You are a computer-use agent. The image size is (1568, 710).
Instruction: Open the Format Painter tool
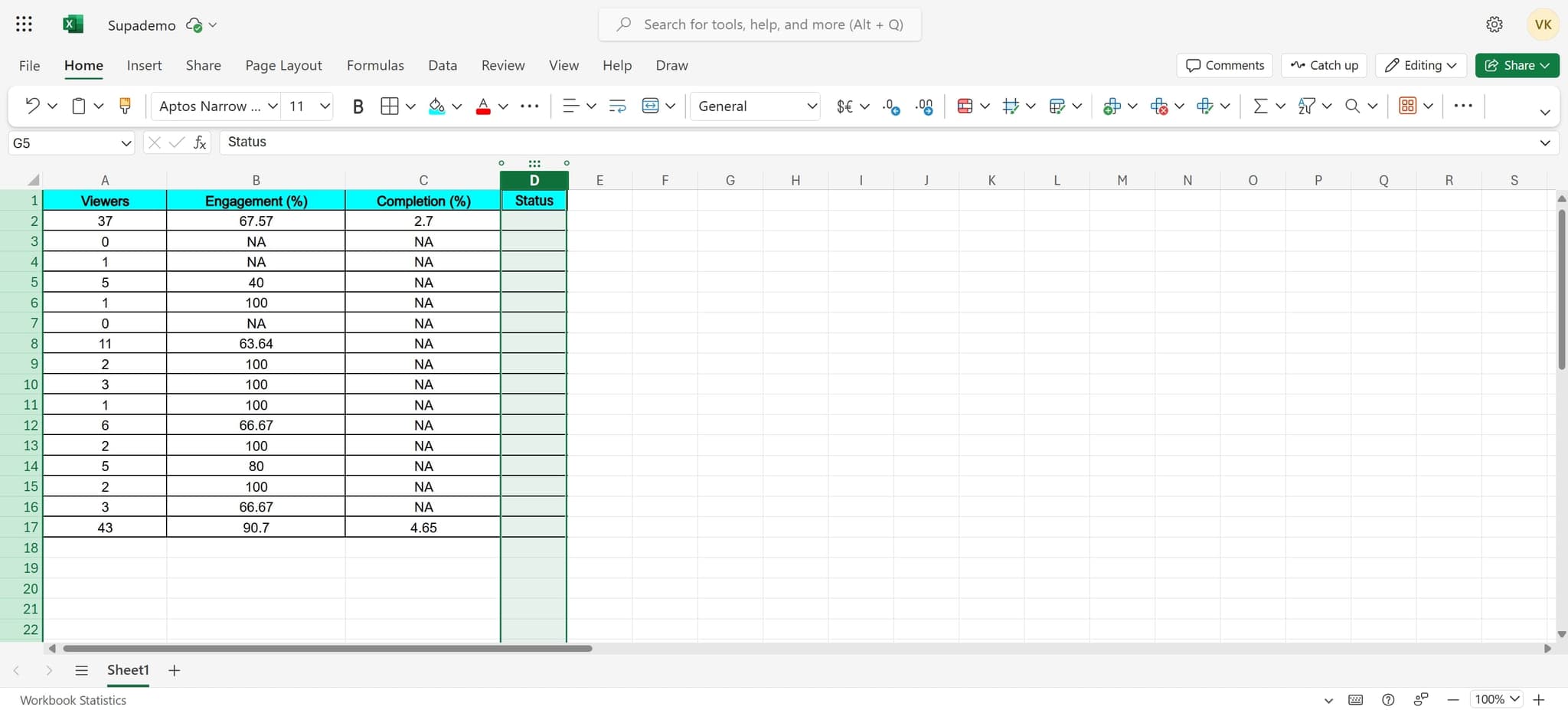coord(125,105)
